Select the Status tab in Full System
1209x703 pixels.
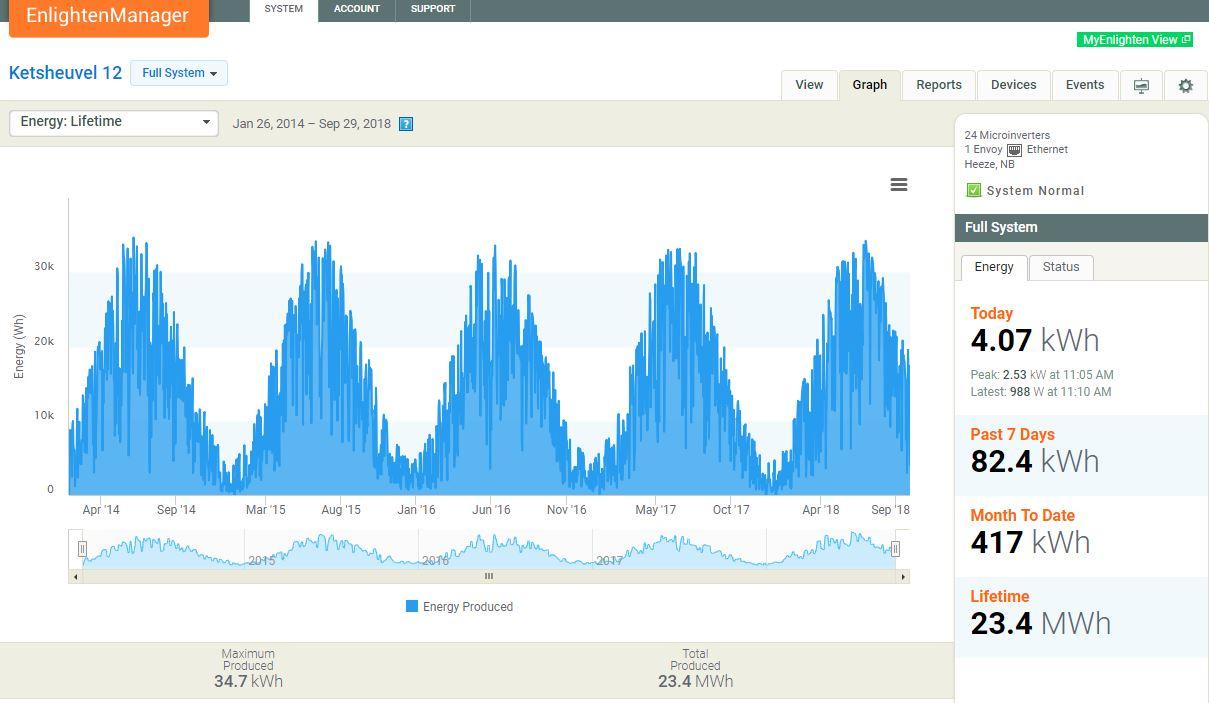pyautogui.click(x=1060, y=267)
